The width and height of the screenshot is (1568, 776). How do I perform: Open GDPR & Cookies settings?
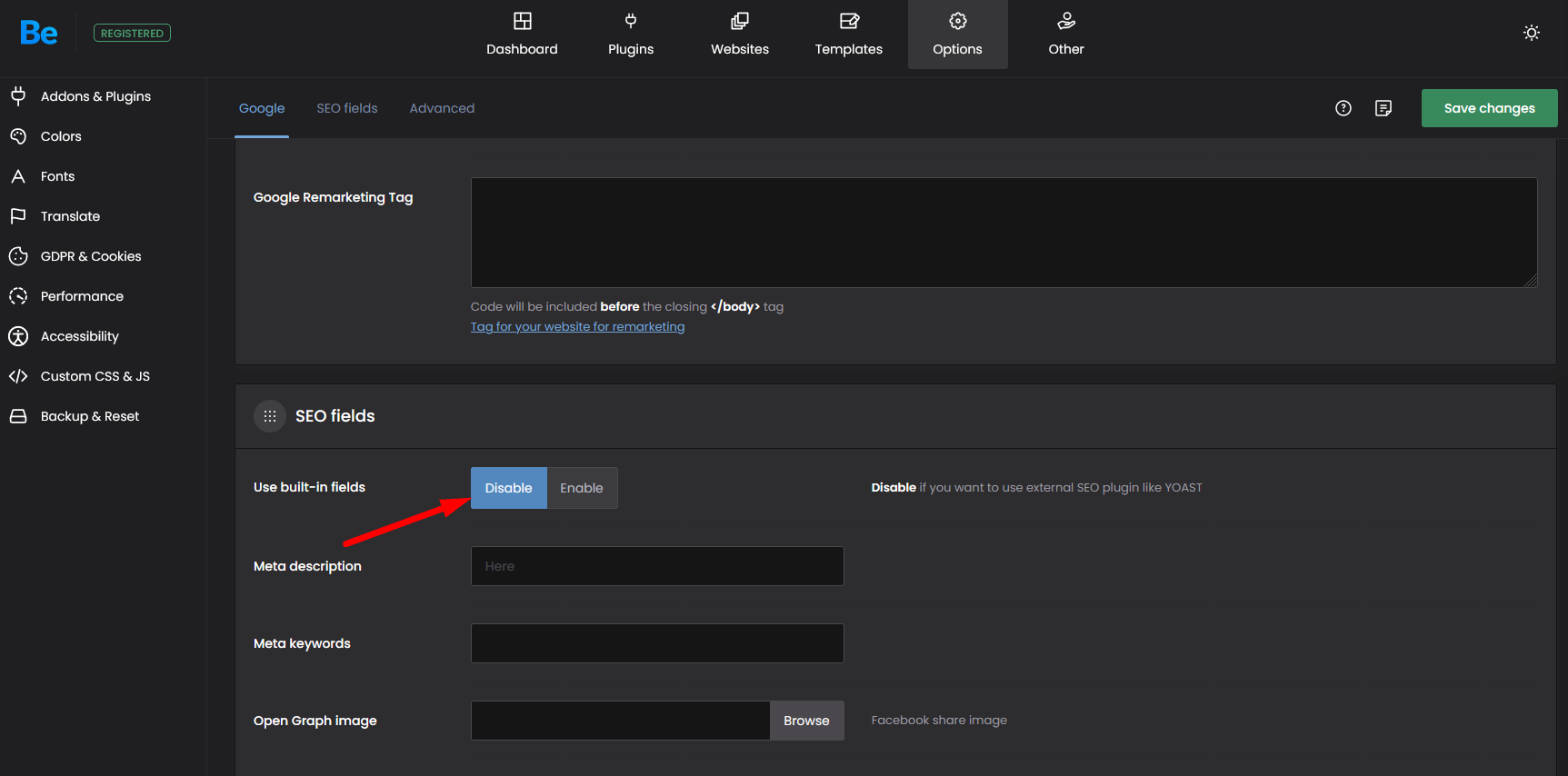pyautogui.click(x=91, y=256)
